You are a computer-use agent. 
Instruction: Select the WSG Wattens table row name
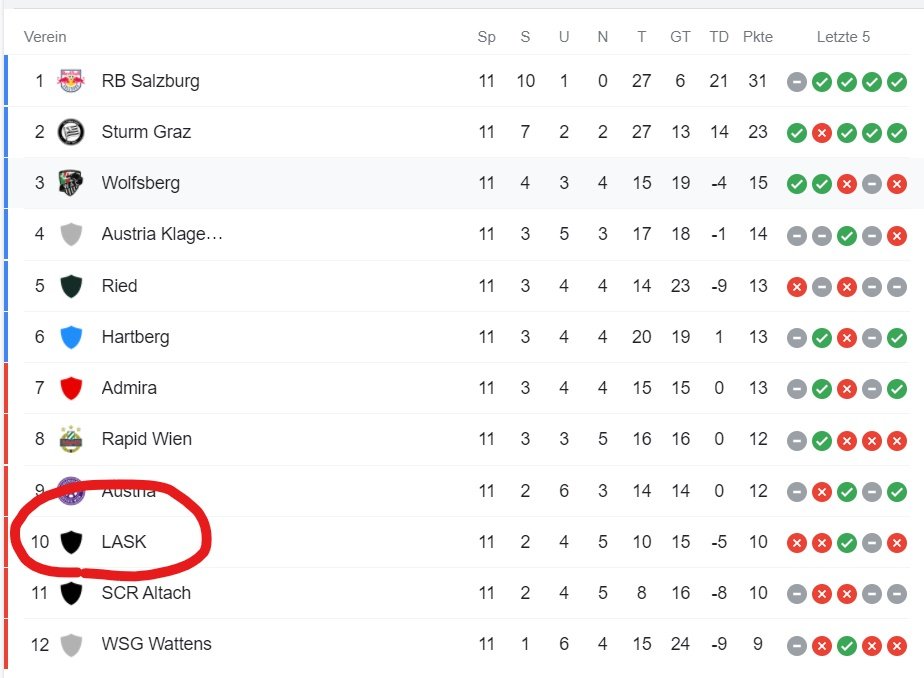[x=156, y=644]
